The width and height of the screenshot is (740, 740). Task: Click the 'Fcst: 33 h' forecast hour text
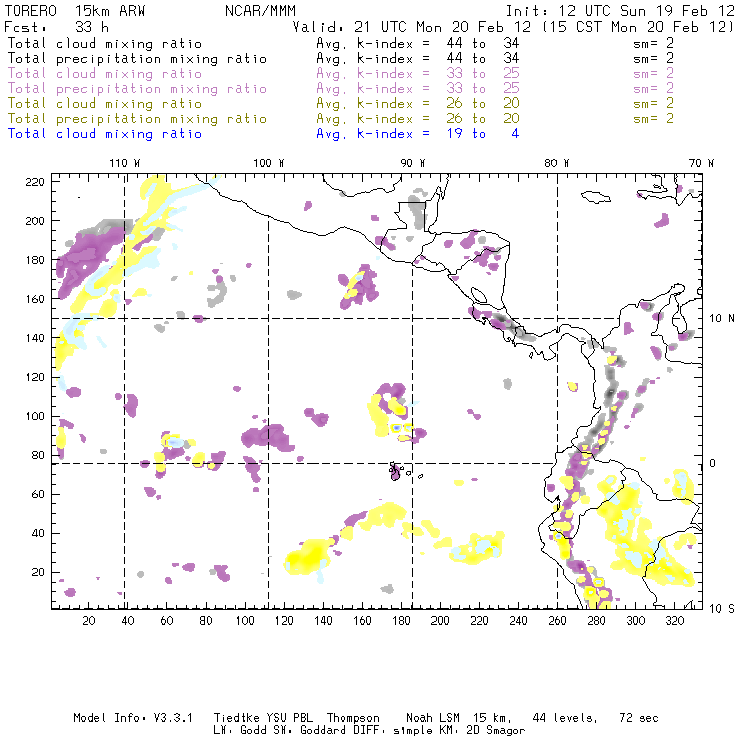pyautogui.click(x=56, y=27)
